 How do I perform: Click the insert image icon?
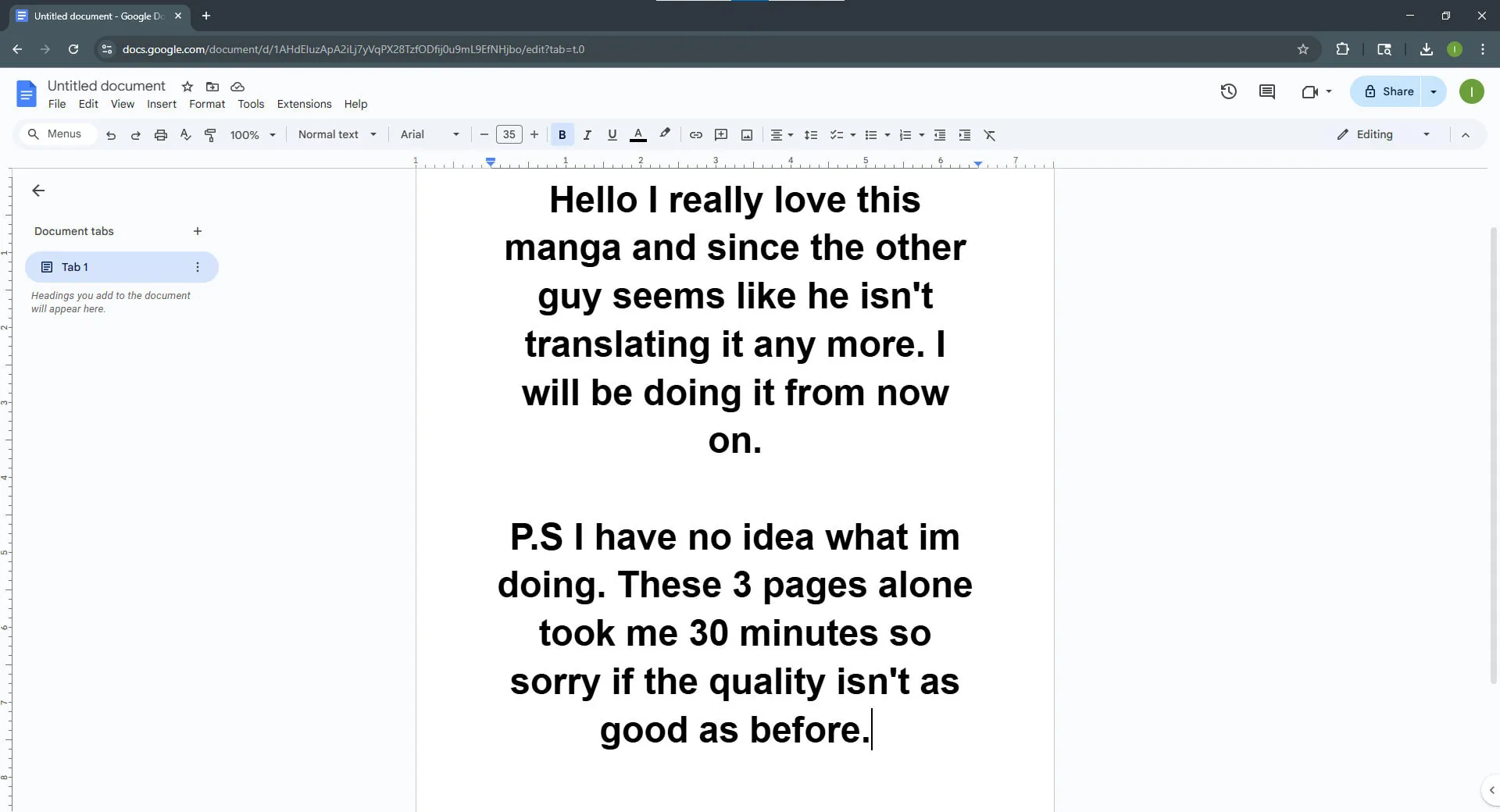(747, 134)
